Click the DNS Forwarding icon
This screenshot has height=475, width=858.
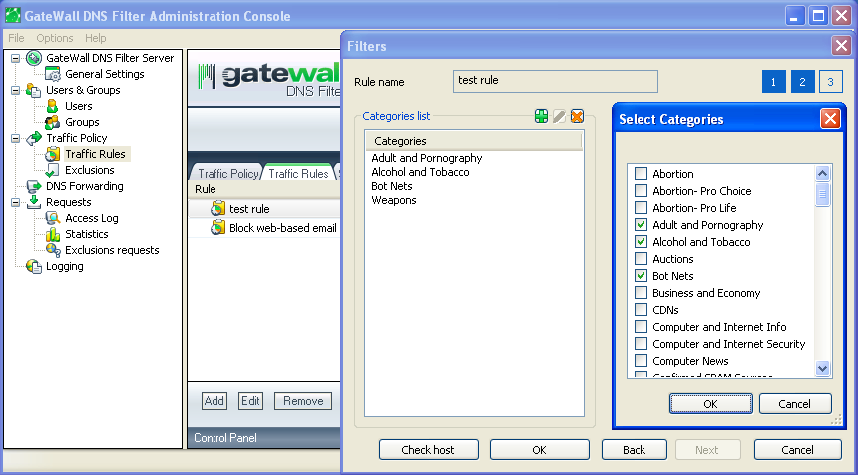point(34,186)
